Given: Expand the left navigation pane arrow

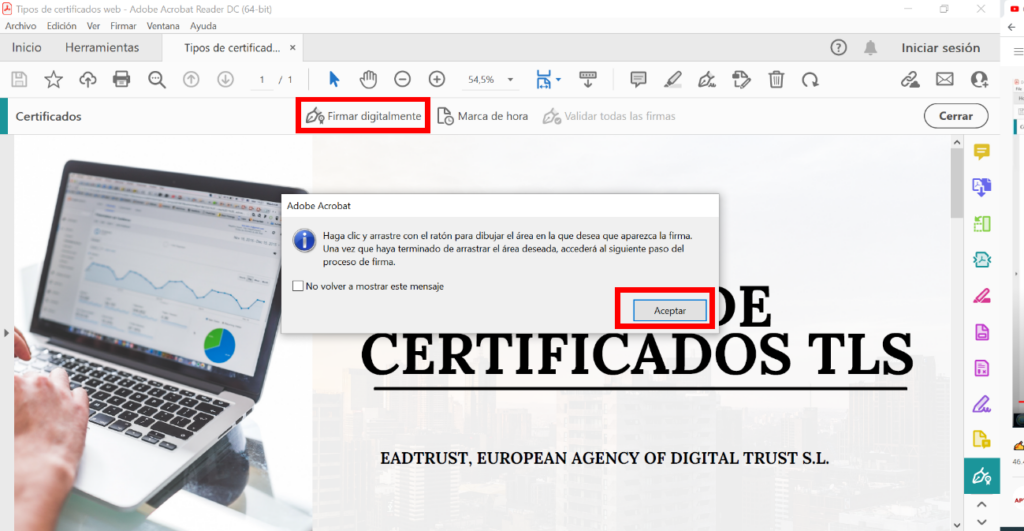Looking at the screenshot, I should point(6,333).
